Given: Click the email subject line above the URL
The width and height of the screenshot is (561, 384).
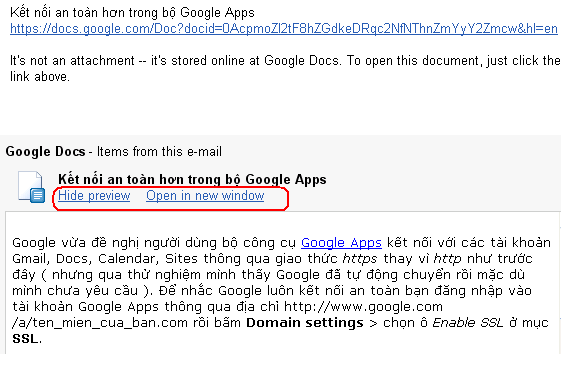Looking at the screenshot, I should [x=132, y=13].
